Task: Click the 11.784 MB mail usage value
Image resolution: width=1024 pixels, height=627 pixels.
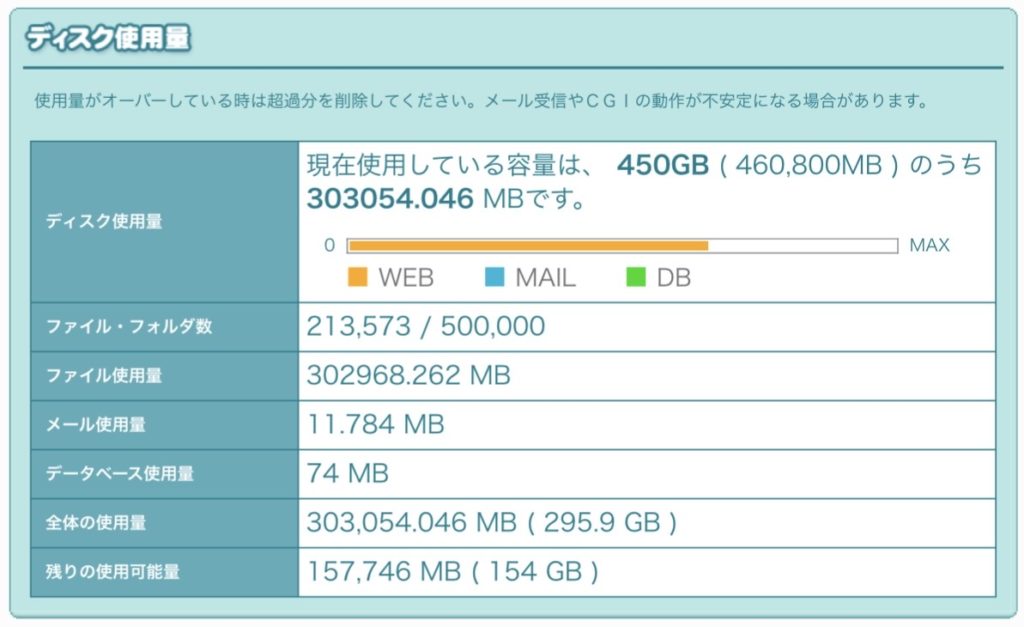Action: click(x=375, y=424)
